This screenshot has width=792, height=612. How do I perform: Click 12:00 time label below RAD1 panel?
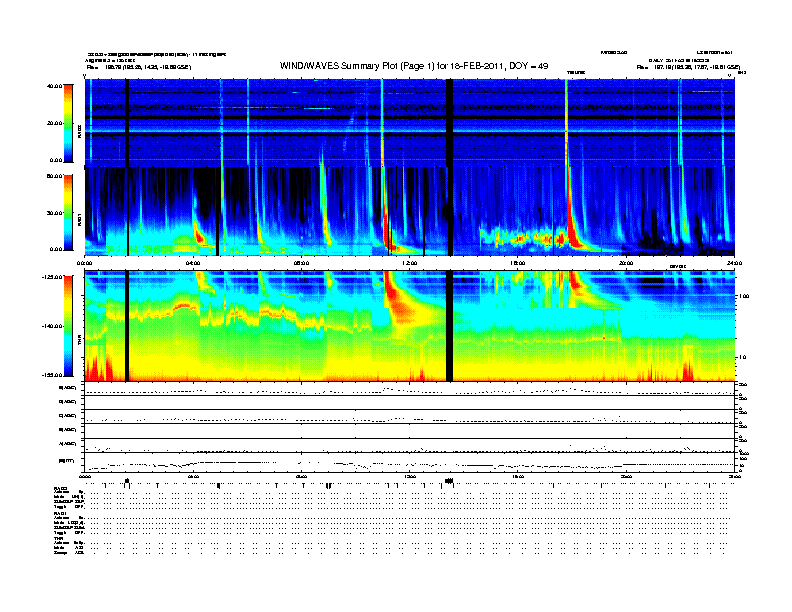tap(410, 263)
